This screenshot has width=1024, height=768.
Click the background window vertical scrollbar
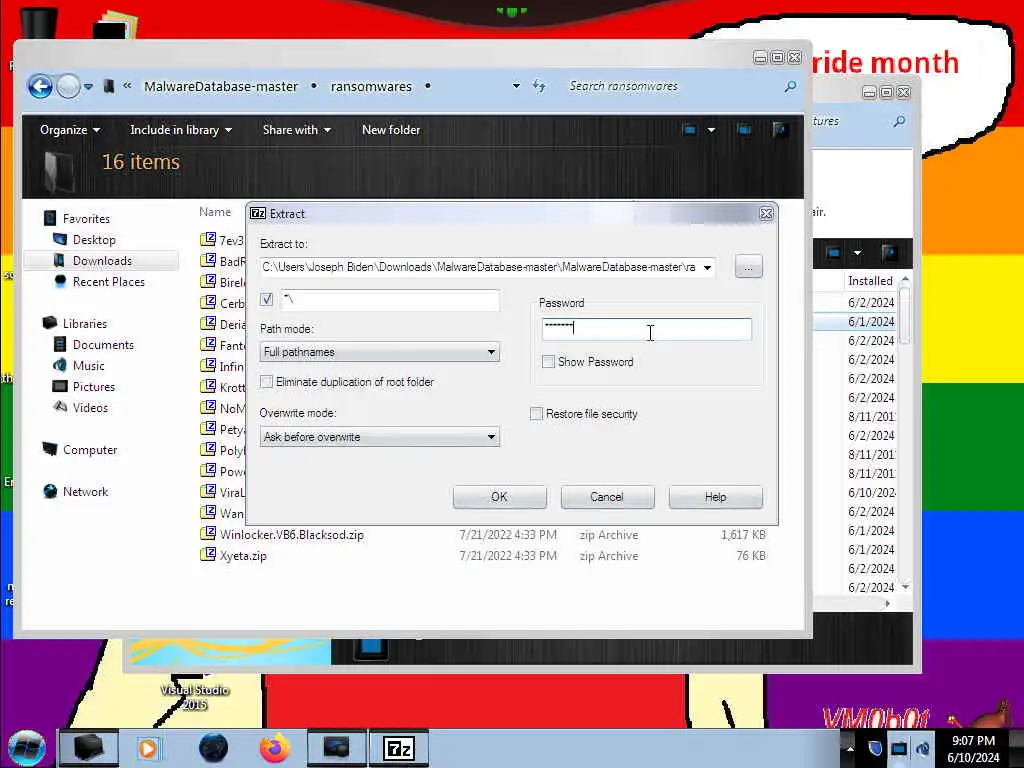(x=905, y=316)
